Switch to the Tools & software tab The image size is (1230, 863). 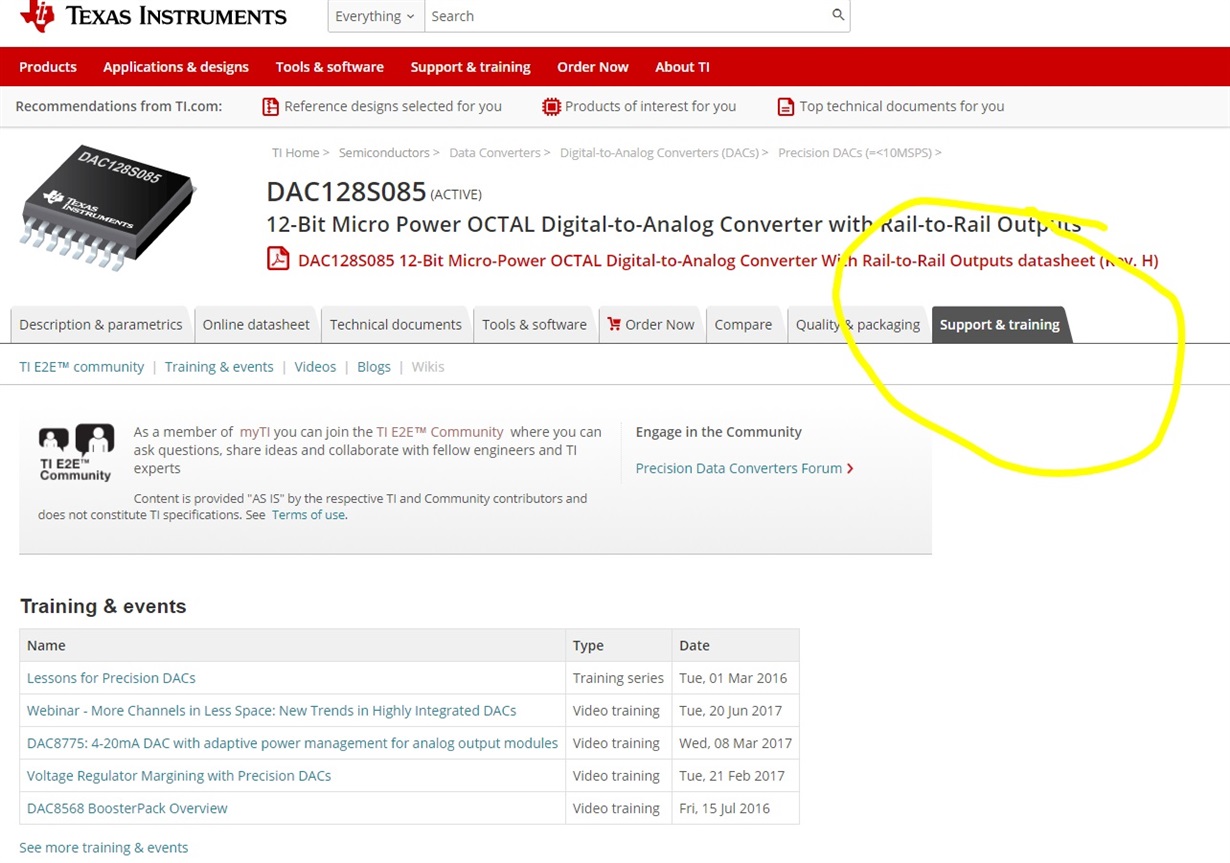534,325
